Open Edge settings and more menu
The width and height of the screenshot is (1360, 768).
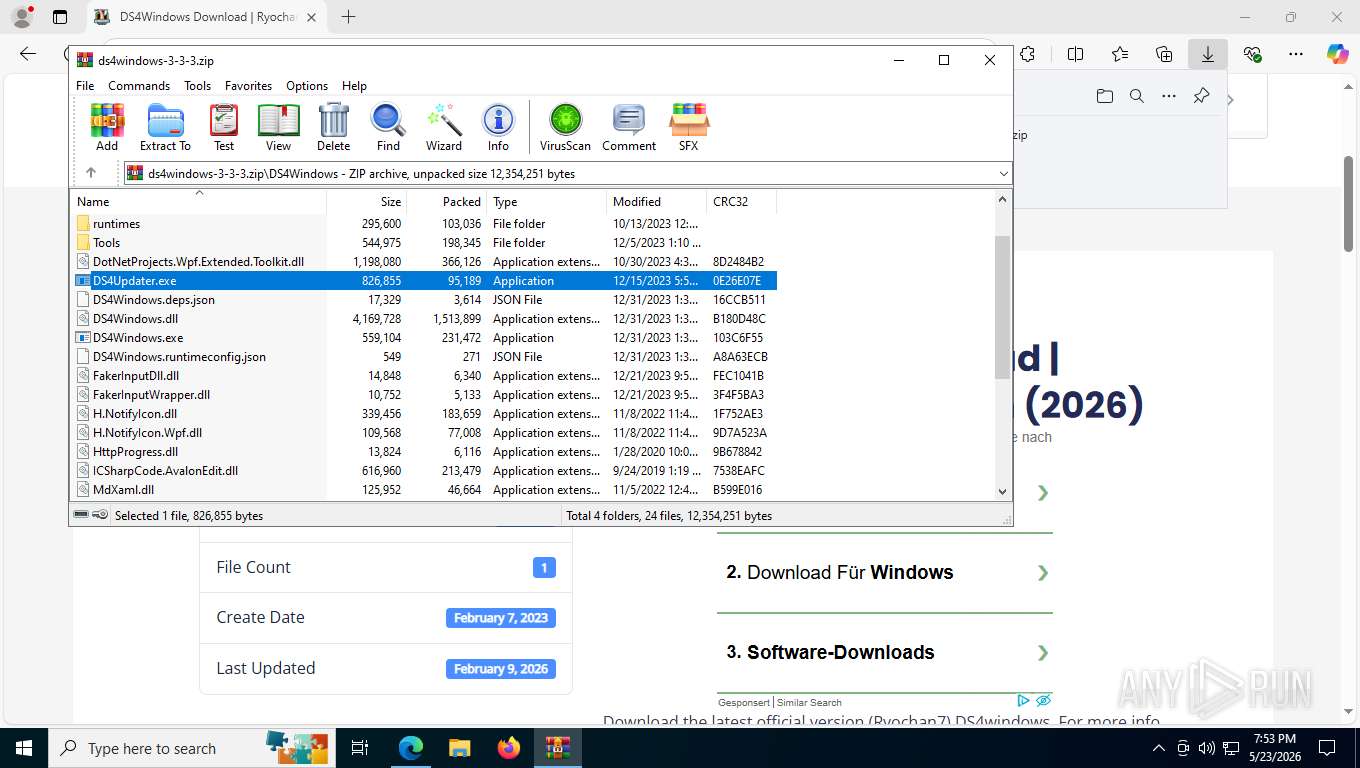point(1295,54)
